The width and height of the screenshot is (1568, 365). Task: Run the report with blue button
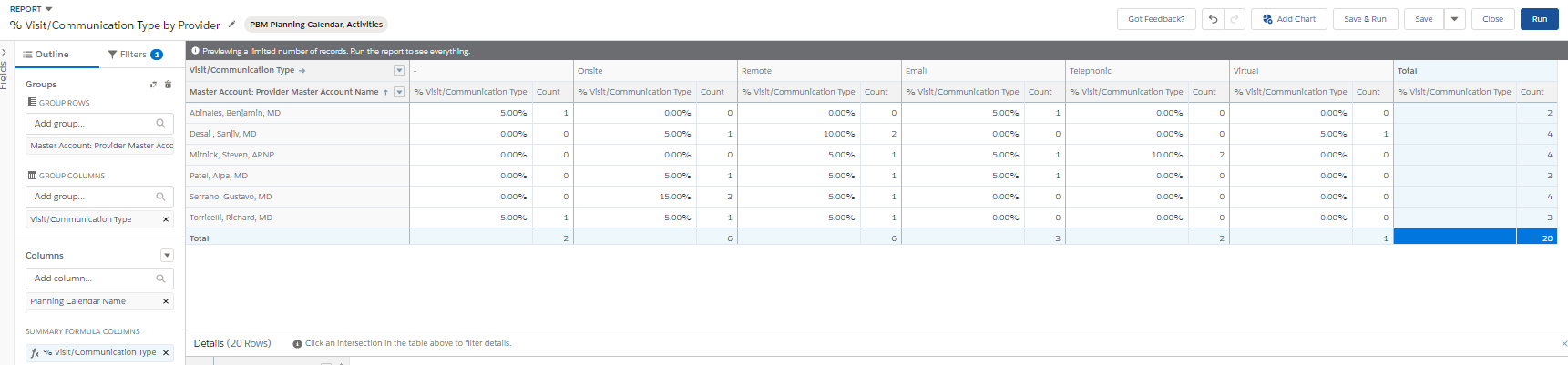coord(1539,19)
